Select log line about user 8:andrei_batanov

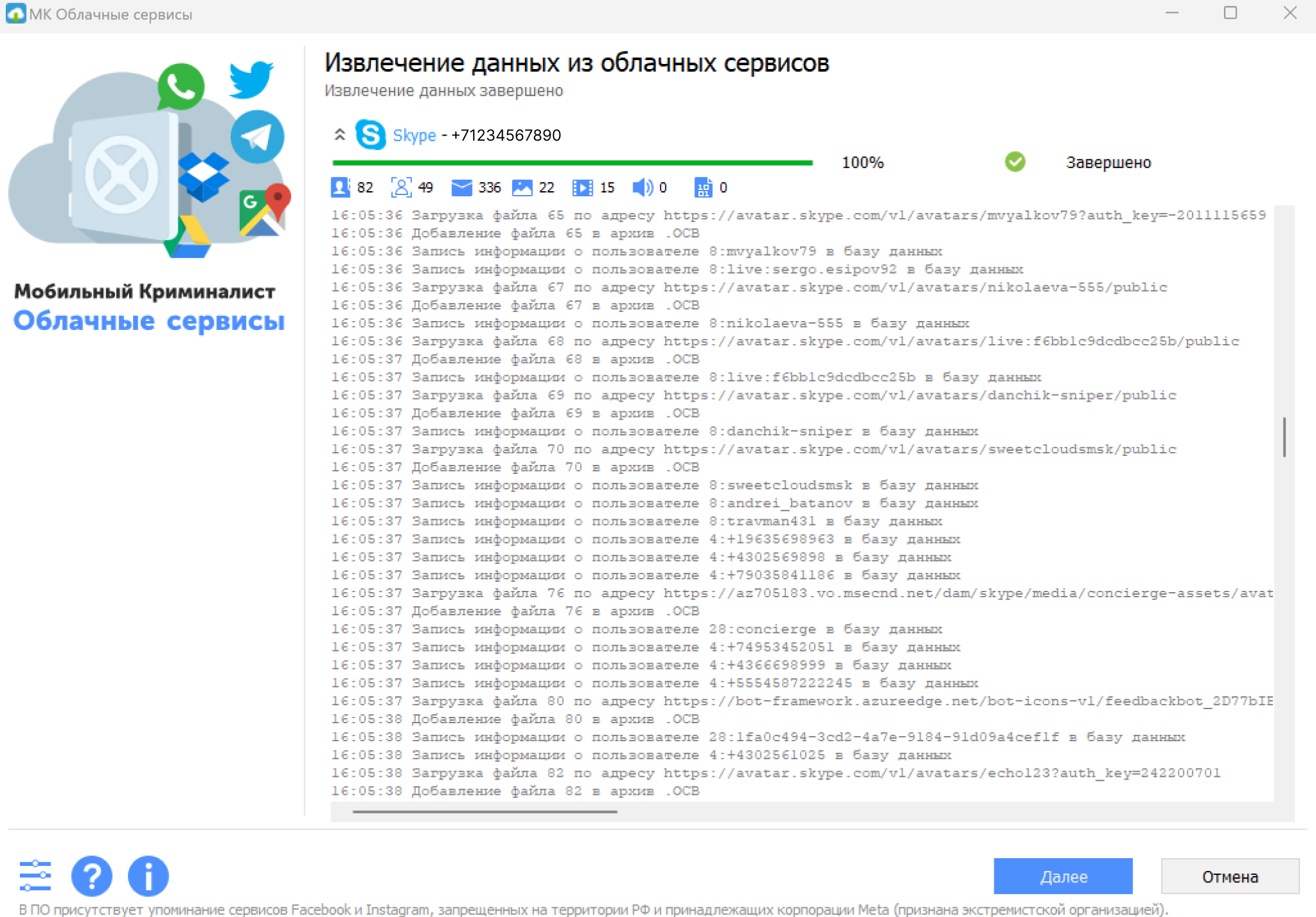pyautogui.click(x=654, y=503)
